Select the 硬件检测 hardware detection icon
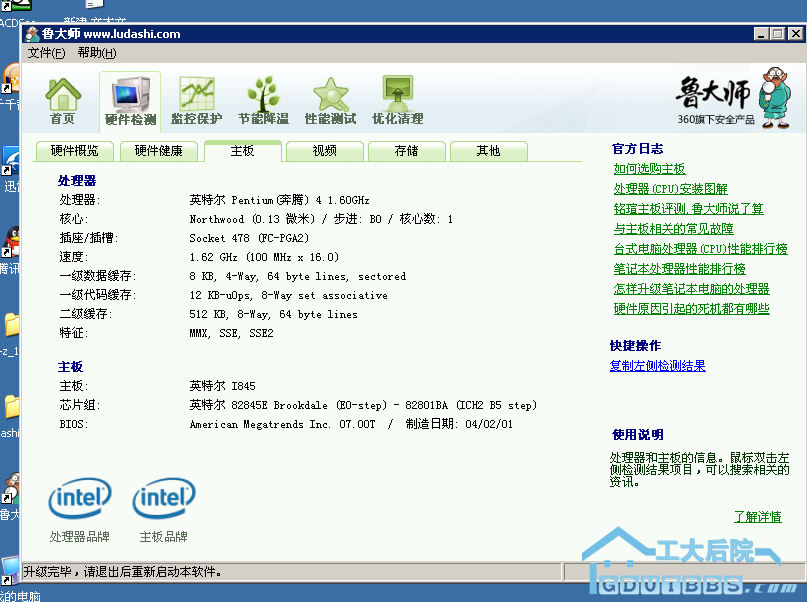Screen dimensions: 807x602 pyautogui.click(x=130, y=101)
